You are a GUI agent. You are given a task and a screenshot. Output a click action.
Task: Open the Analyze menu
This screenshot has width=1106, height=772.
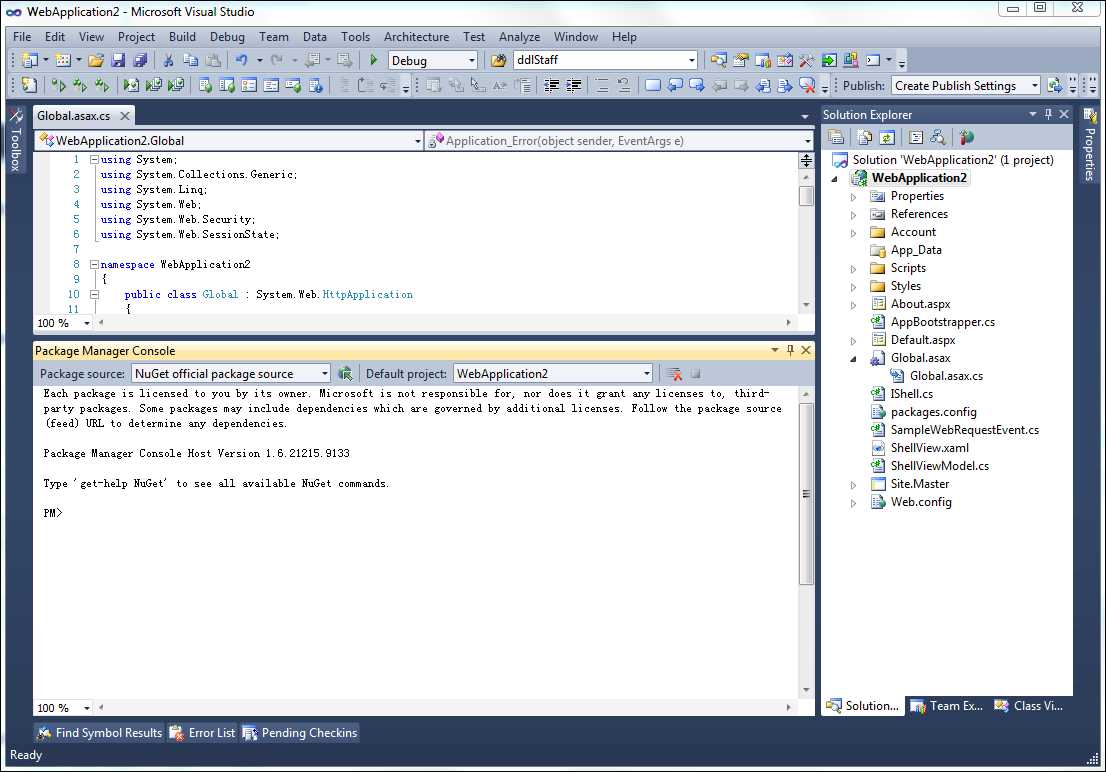click(x=519, y=37)
